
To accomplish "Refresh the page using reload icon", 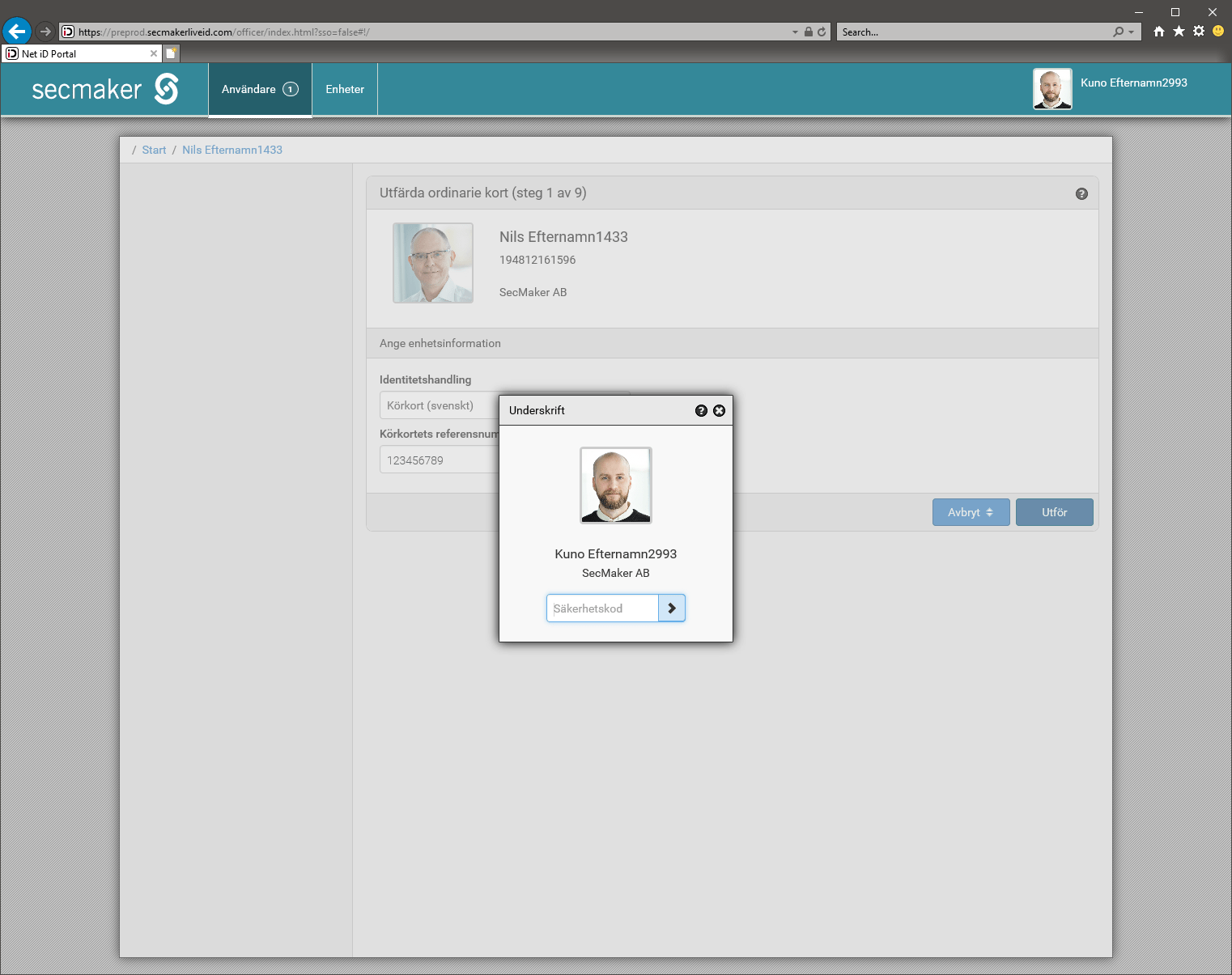I will click(822, 32).
